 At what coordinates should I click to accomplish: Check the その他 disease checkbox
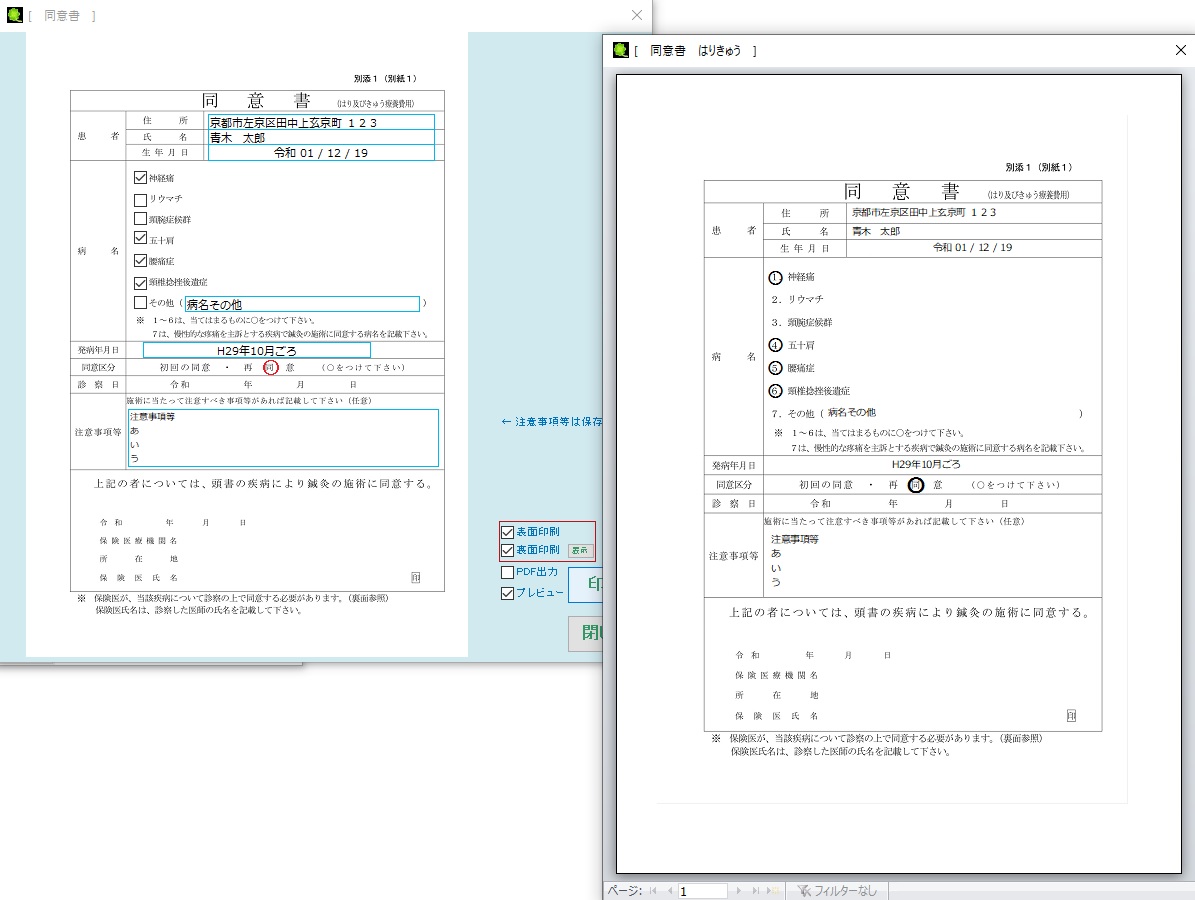(140, 303)
